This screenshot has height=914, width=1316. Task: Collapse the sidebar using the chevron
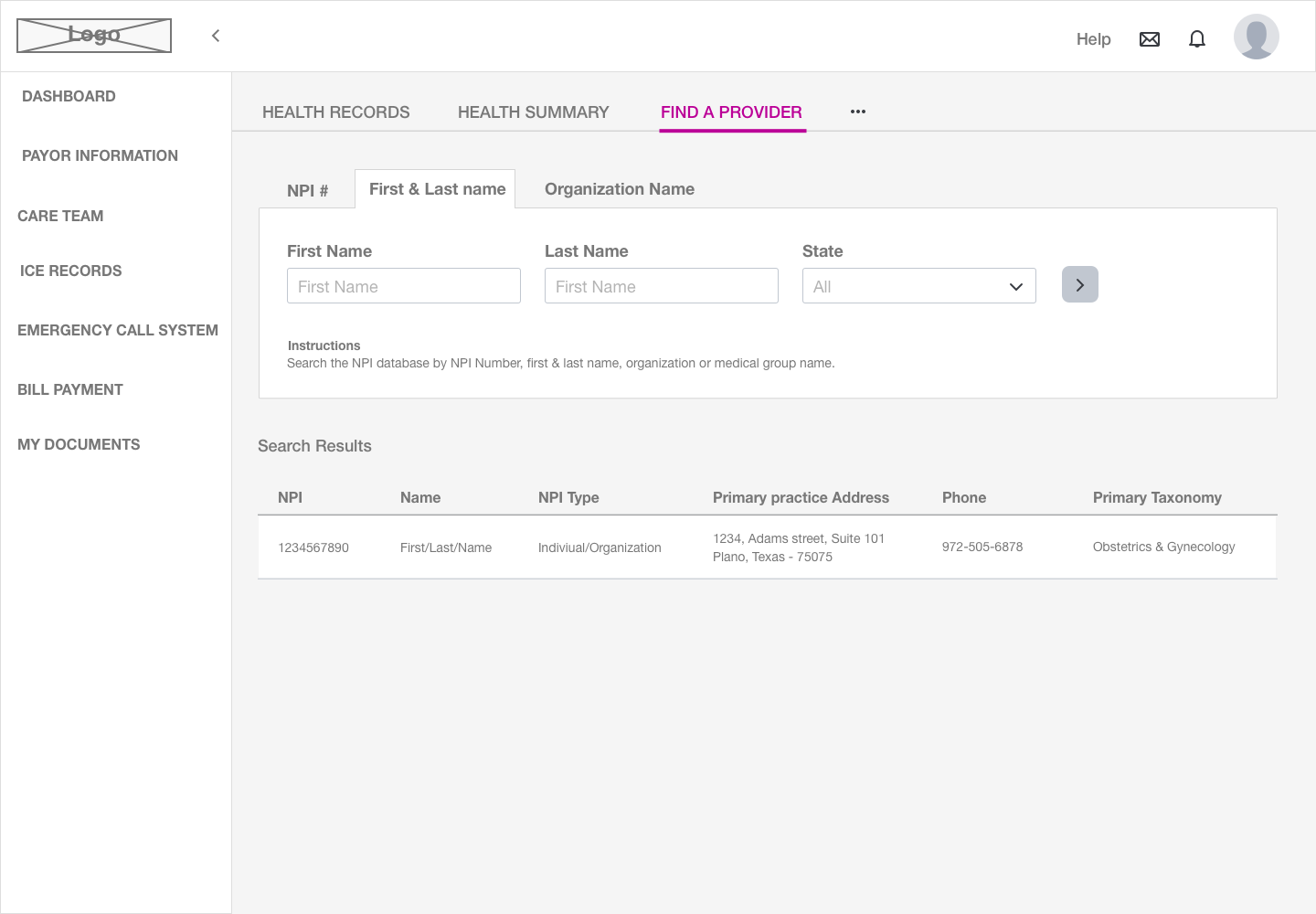215,36
